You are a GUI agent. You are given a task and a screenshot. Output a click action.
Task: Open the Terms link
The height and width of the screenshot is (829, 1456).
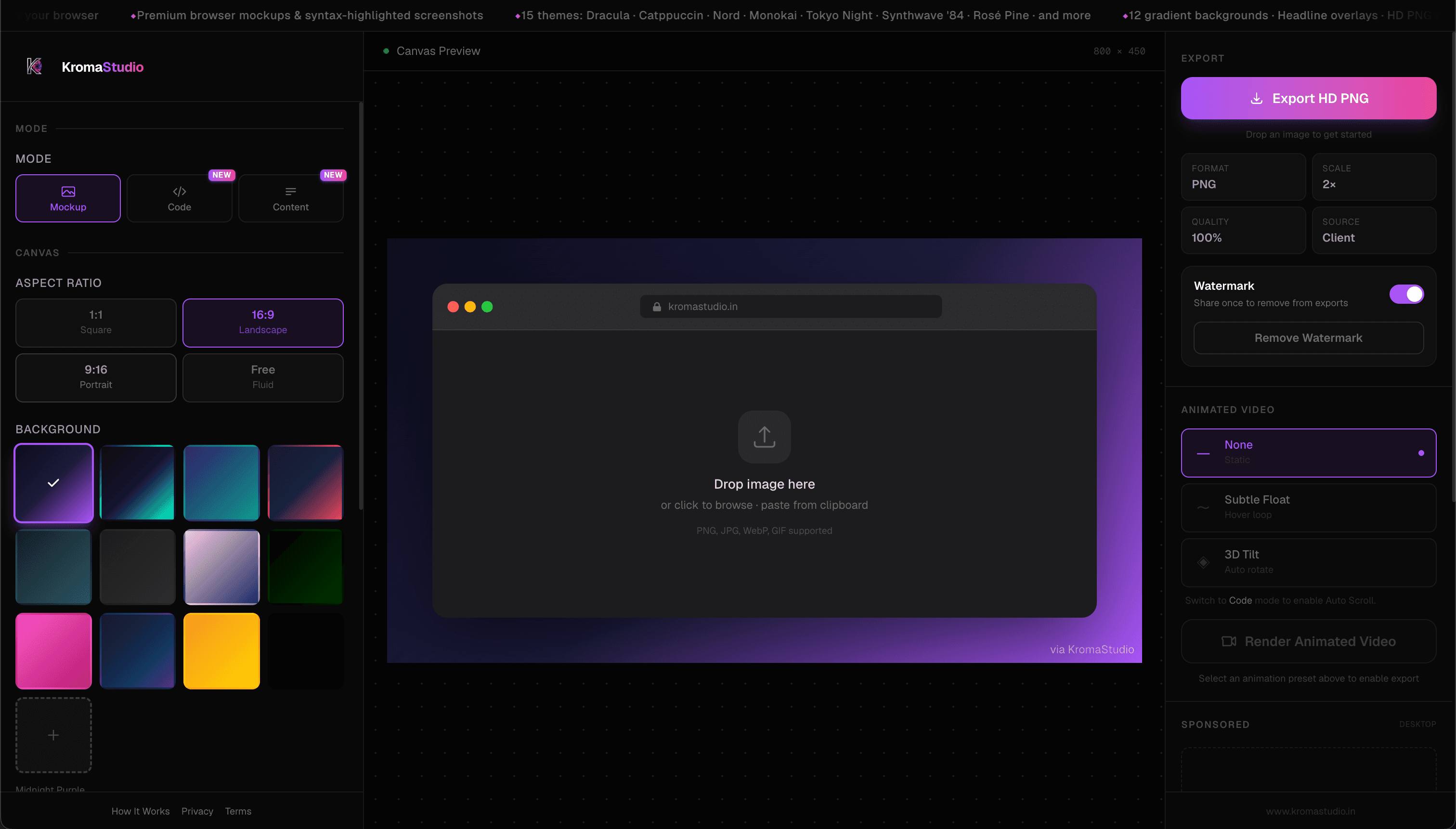pyautogui.click(x=238, y=811)
